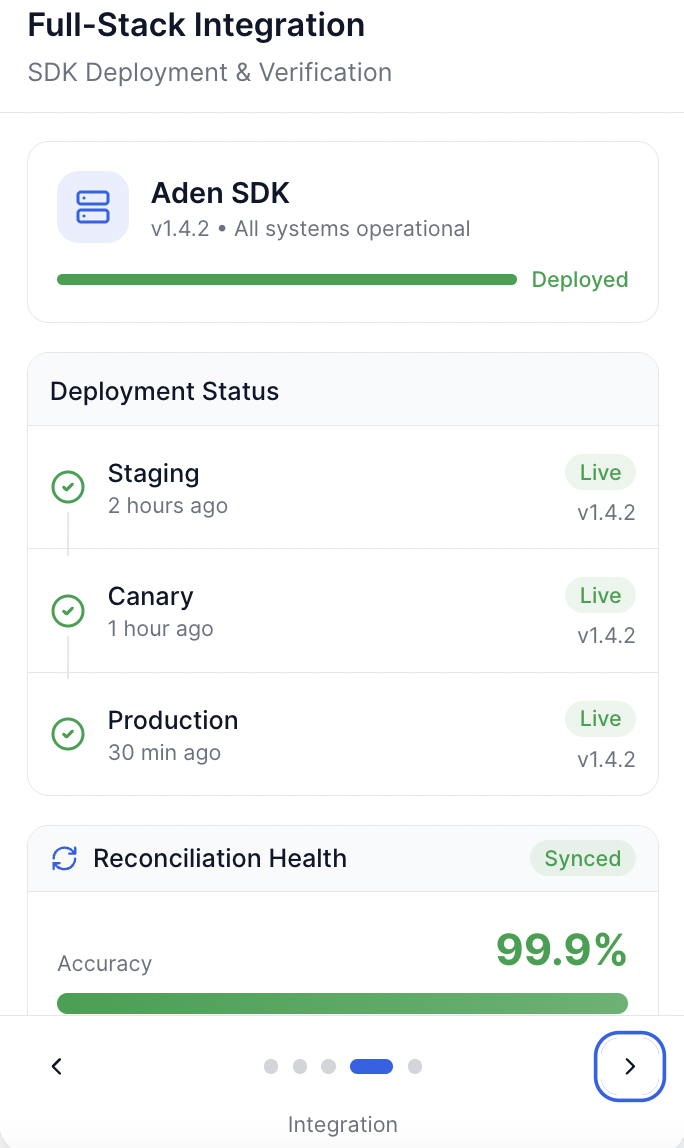Select the first pagination dot
The height and width of the screenshot is (1148, 684).
[271, 1066]
